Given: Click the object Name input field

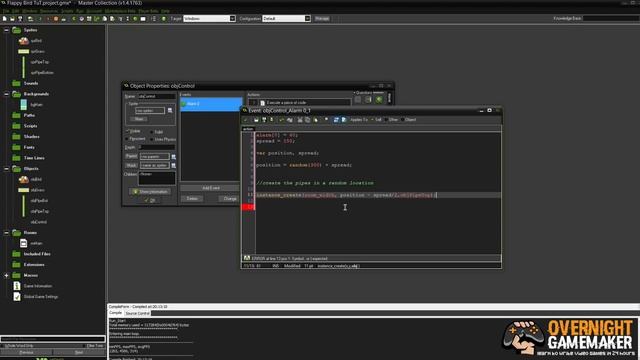Looking at the screenshot, I should coord(157,96).
